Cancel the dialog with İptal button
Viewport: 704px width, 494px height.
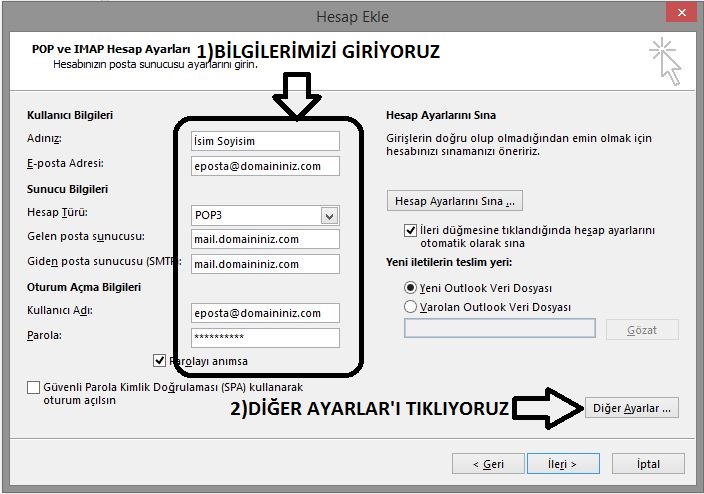647,464
